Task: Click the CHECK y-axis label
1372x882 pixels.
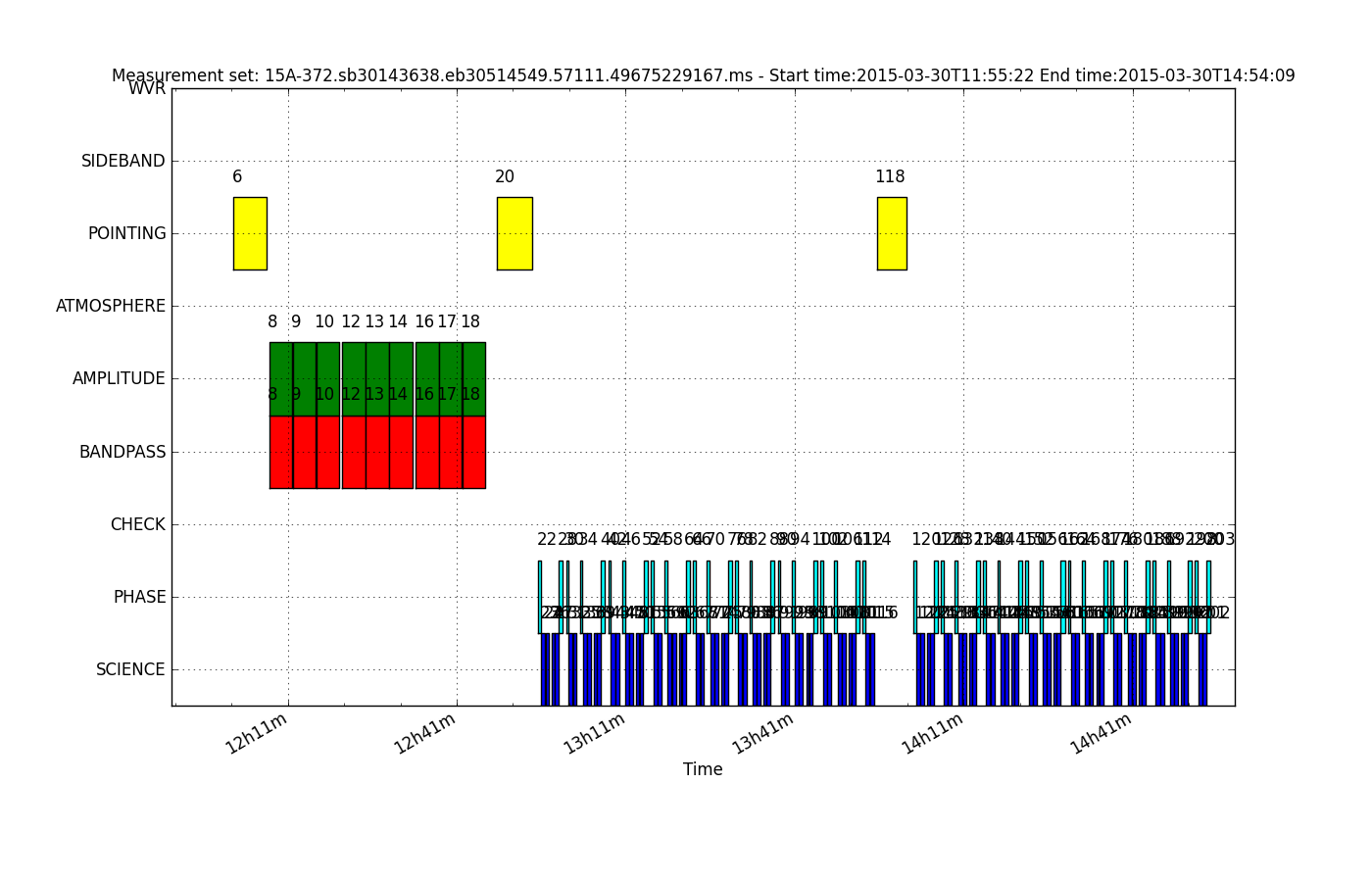Action: (137, 524)
